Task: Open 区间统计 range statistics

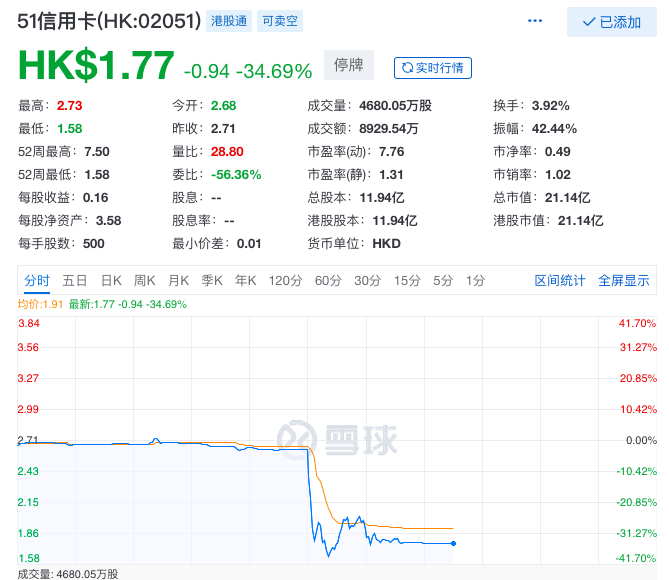Action: coord(560,280)
